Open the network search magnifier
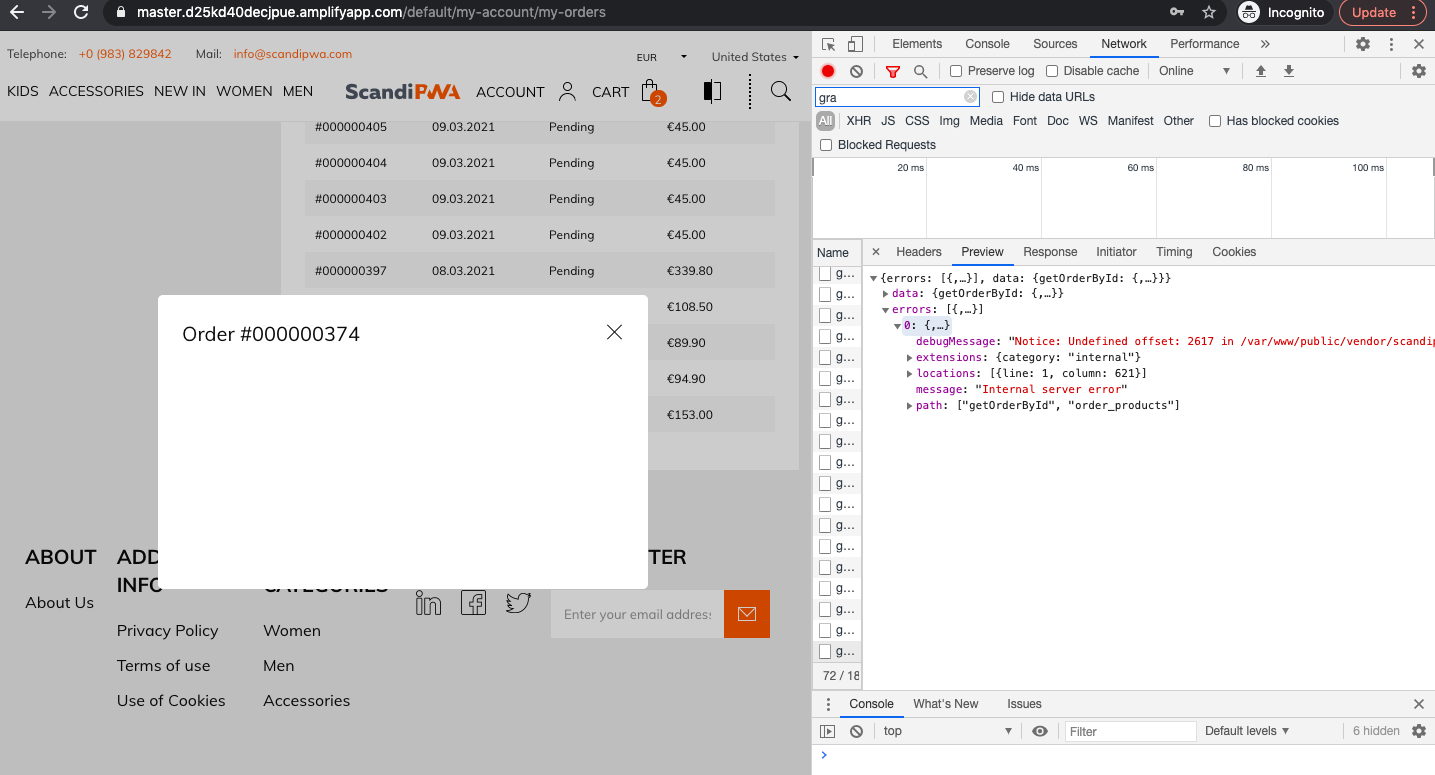This screenshot has height=775, width=1435. pos(920,71)
